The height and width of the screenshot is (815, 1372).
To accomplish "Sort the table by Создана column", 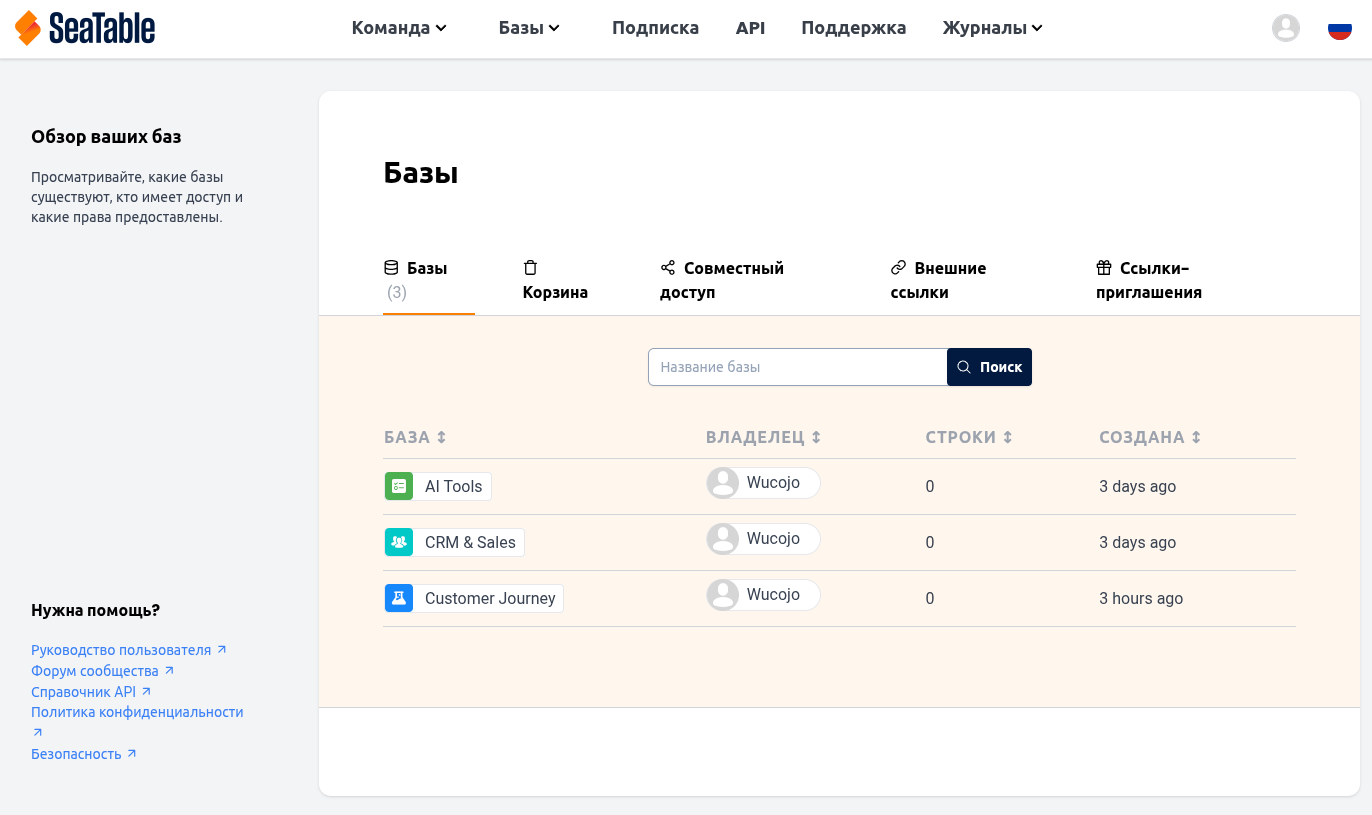I will coord(1149,437).
